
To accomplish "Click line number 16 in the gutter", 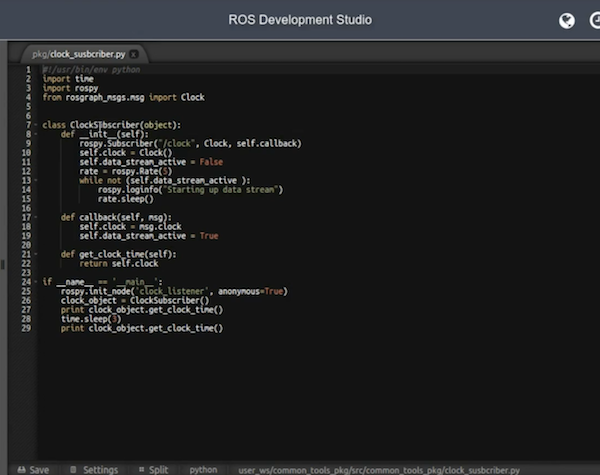I will (x=26, y=208).
